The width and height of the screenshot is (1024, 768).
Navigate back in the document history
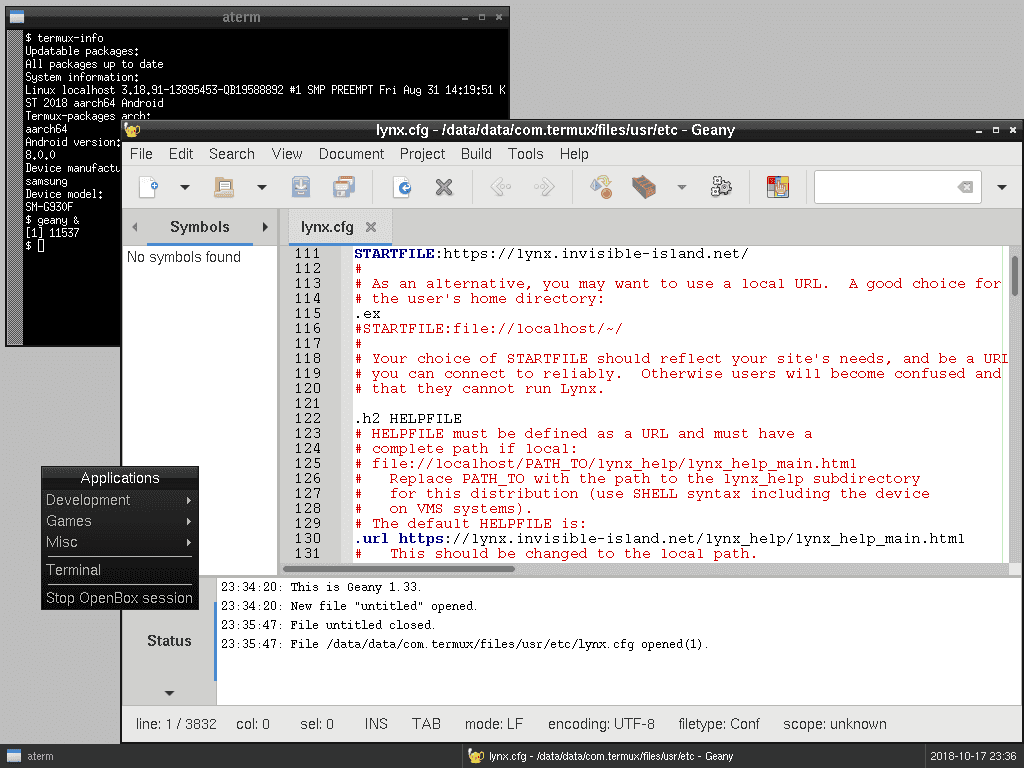[x=500, y=187]
